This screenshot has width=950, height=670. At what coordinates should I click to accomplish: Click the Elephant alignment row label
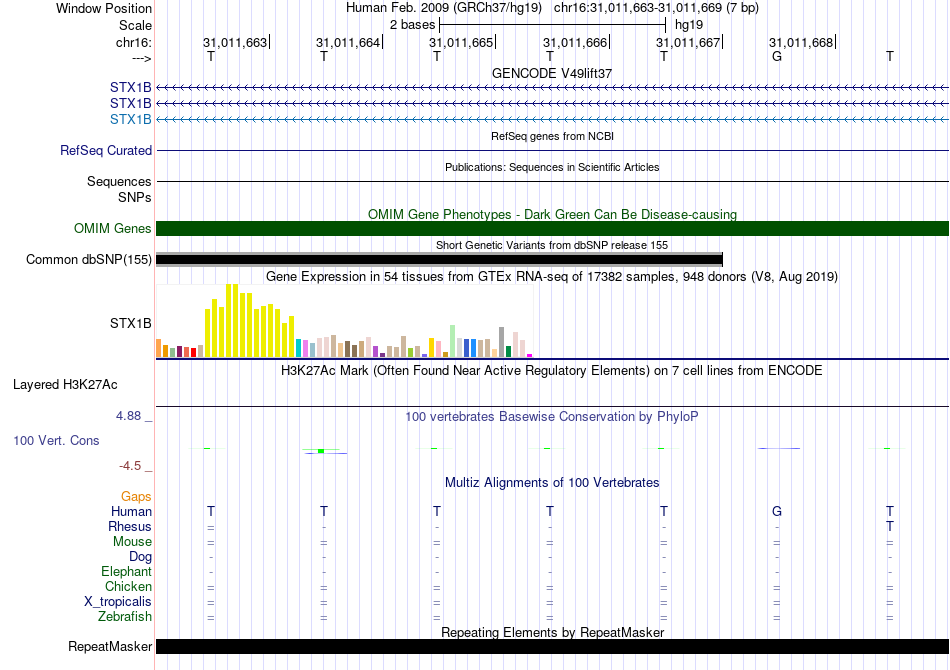click(x=126, y=571)
